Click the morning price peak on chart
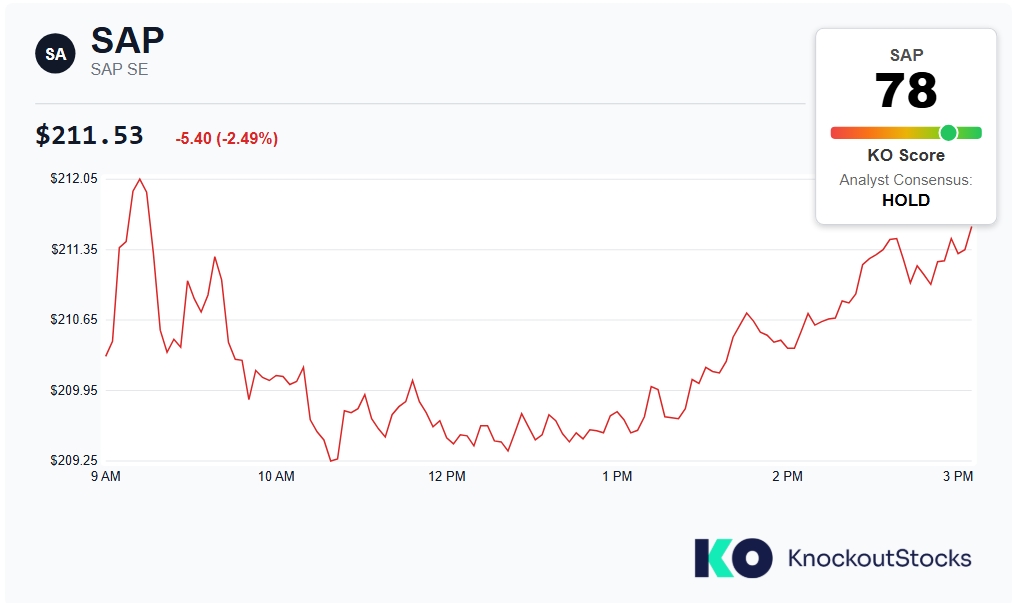Screen dimensions: 1015x603 coord(139,179)
